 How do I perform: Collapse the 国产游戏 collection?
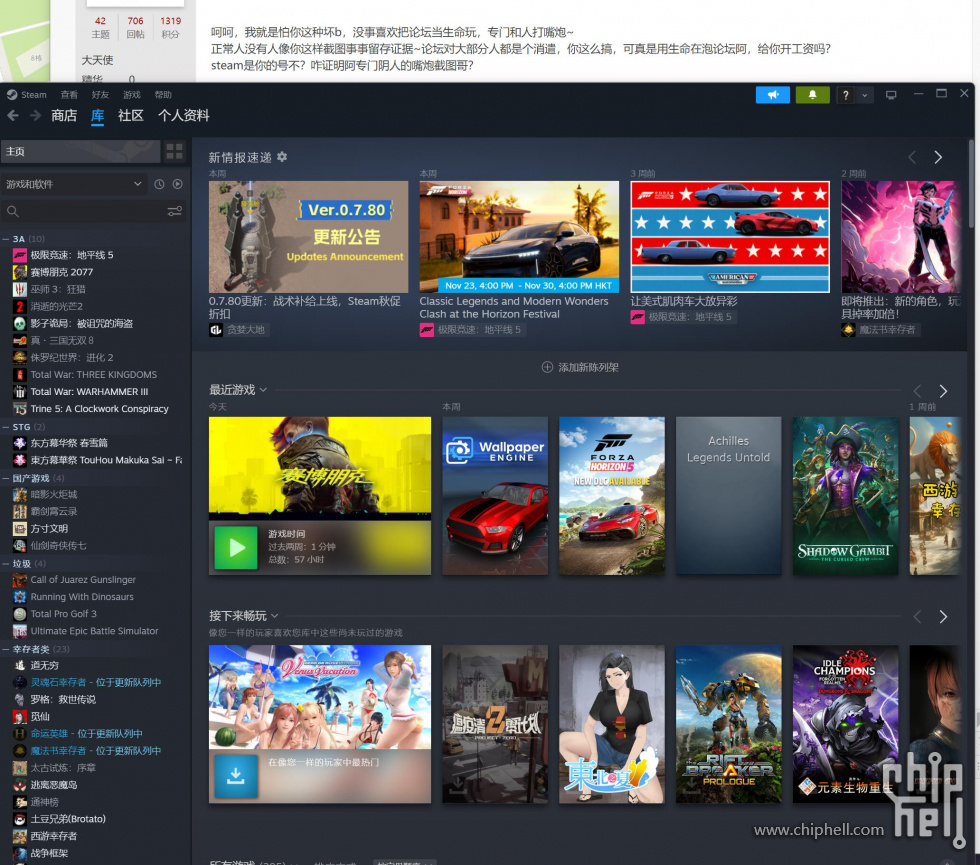(x=6, y=478)
